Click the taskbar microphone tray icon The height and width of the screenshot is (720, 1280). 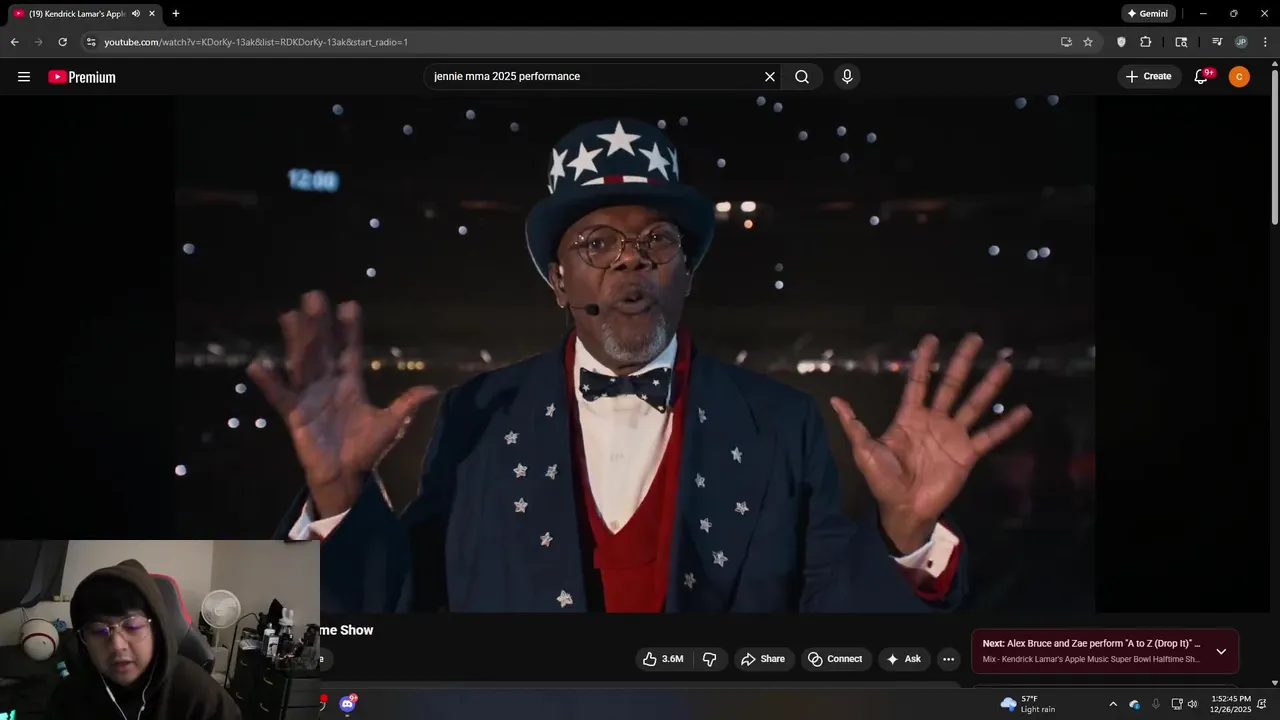(1156, 704)
